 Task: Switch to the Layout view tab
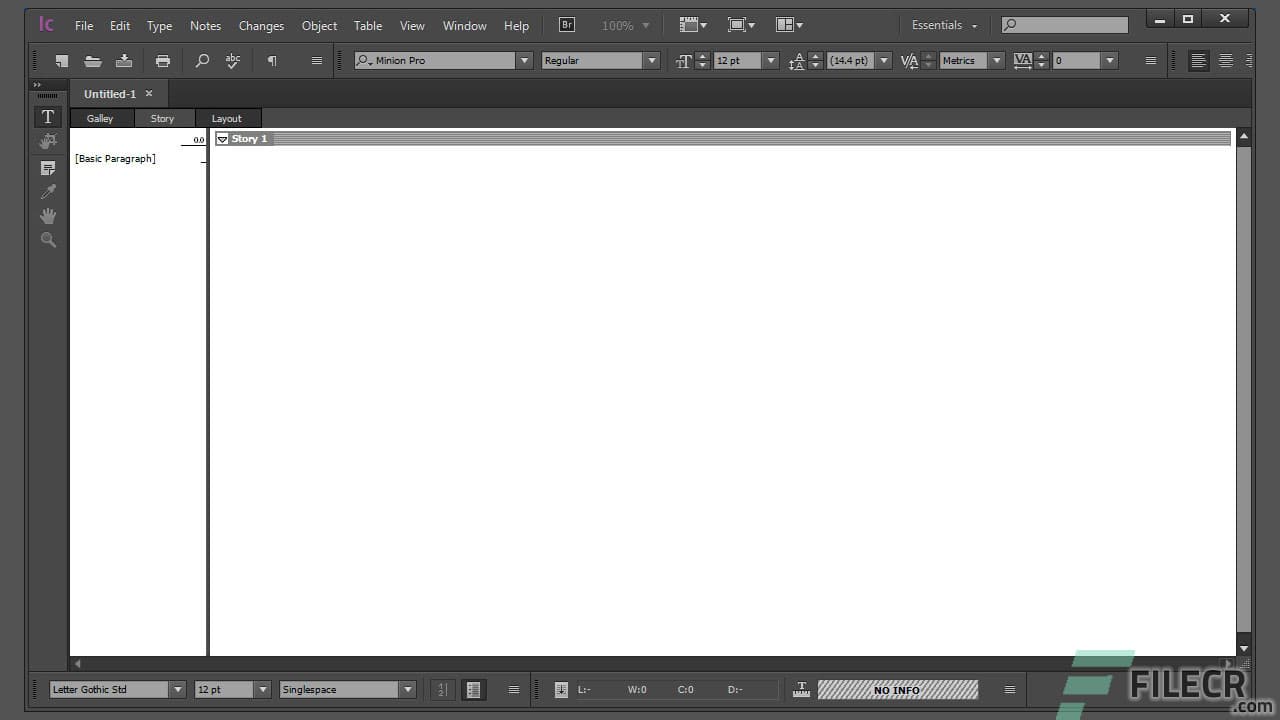click(x=226, y=118)
